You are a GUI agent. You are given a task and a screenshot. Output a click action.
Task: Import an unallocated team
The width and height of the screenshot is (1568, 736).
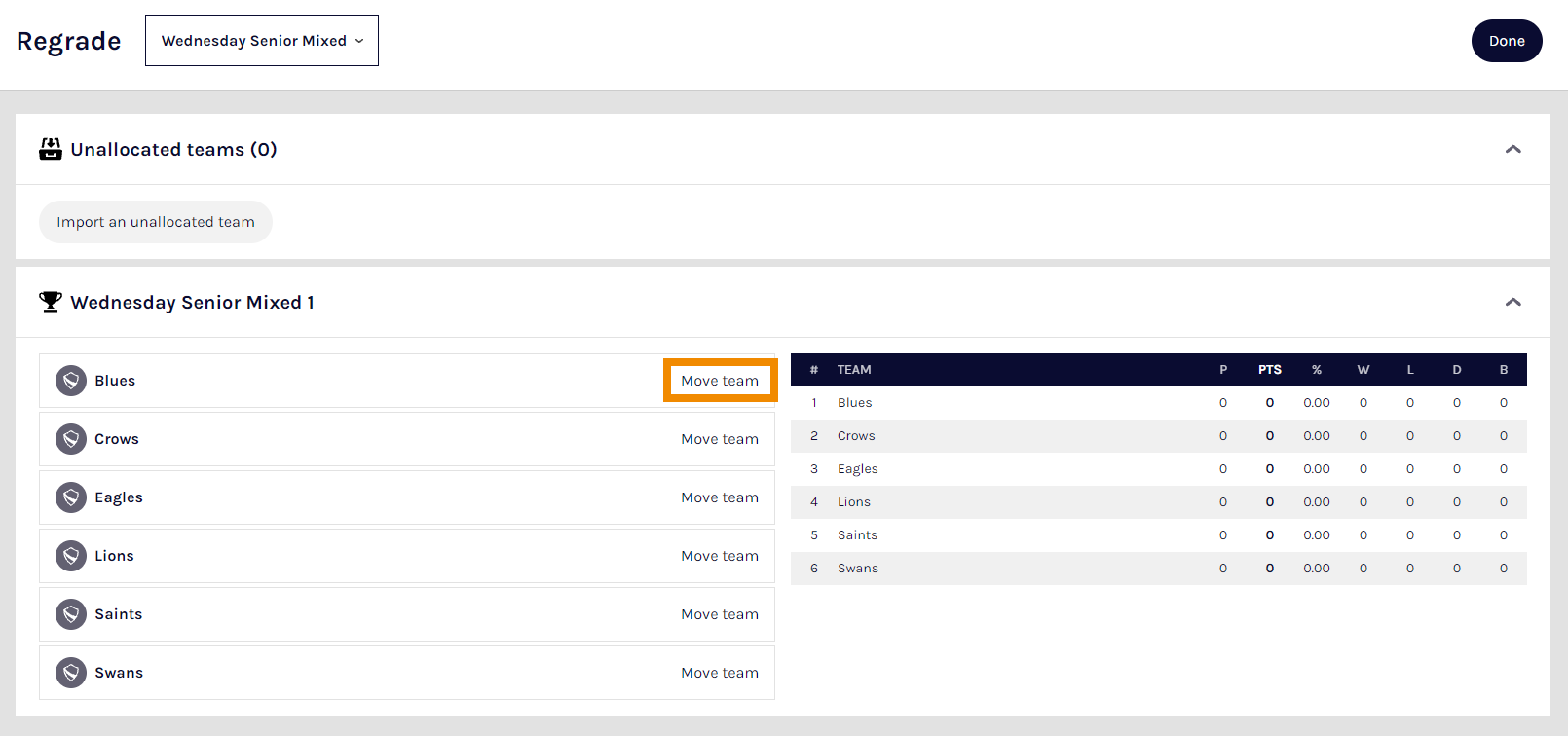pos(156,222)
